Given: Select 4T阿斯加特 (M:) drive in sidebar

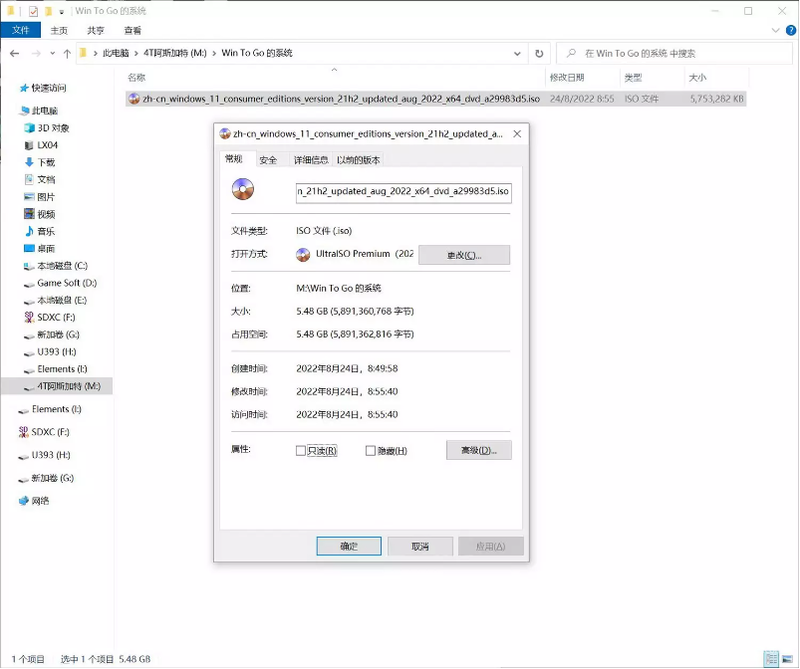Looking at the screenshot, I should [62, 386].
